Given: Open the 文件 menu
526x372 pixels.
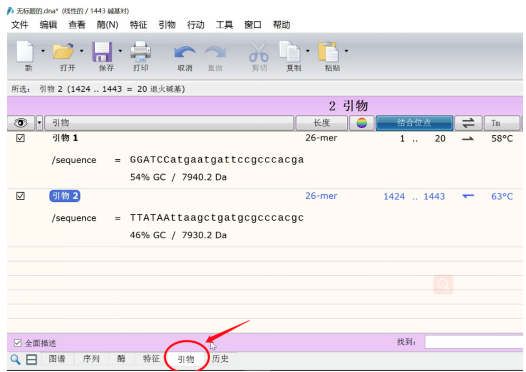Looking at the screenshot, I should (20, 25).
